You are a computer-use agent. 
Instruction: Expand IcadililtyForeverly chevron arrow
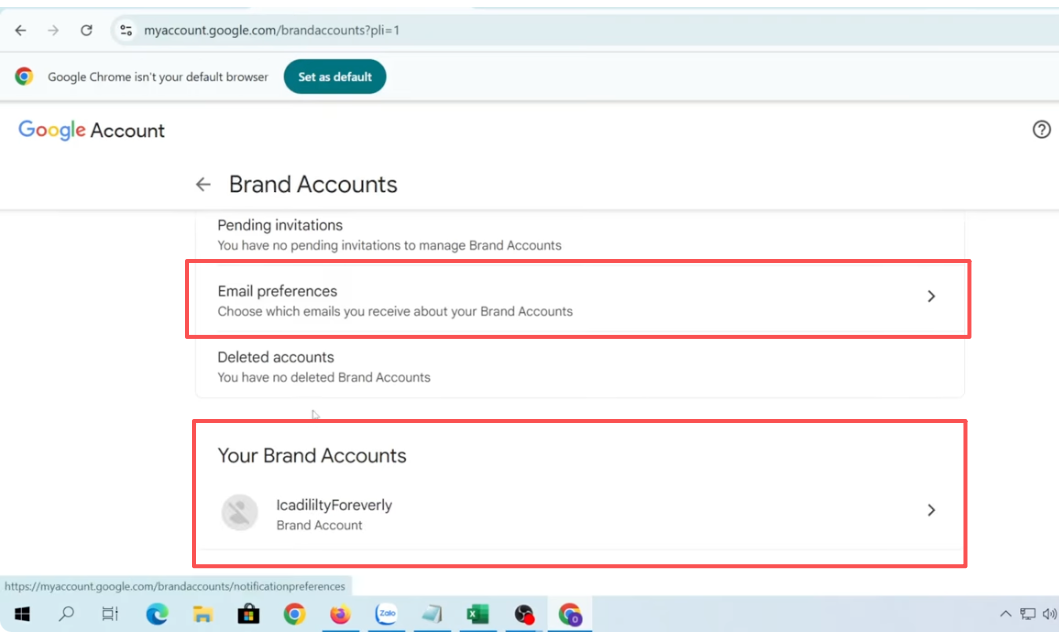click(x=931, y=510)
